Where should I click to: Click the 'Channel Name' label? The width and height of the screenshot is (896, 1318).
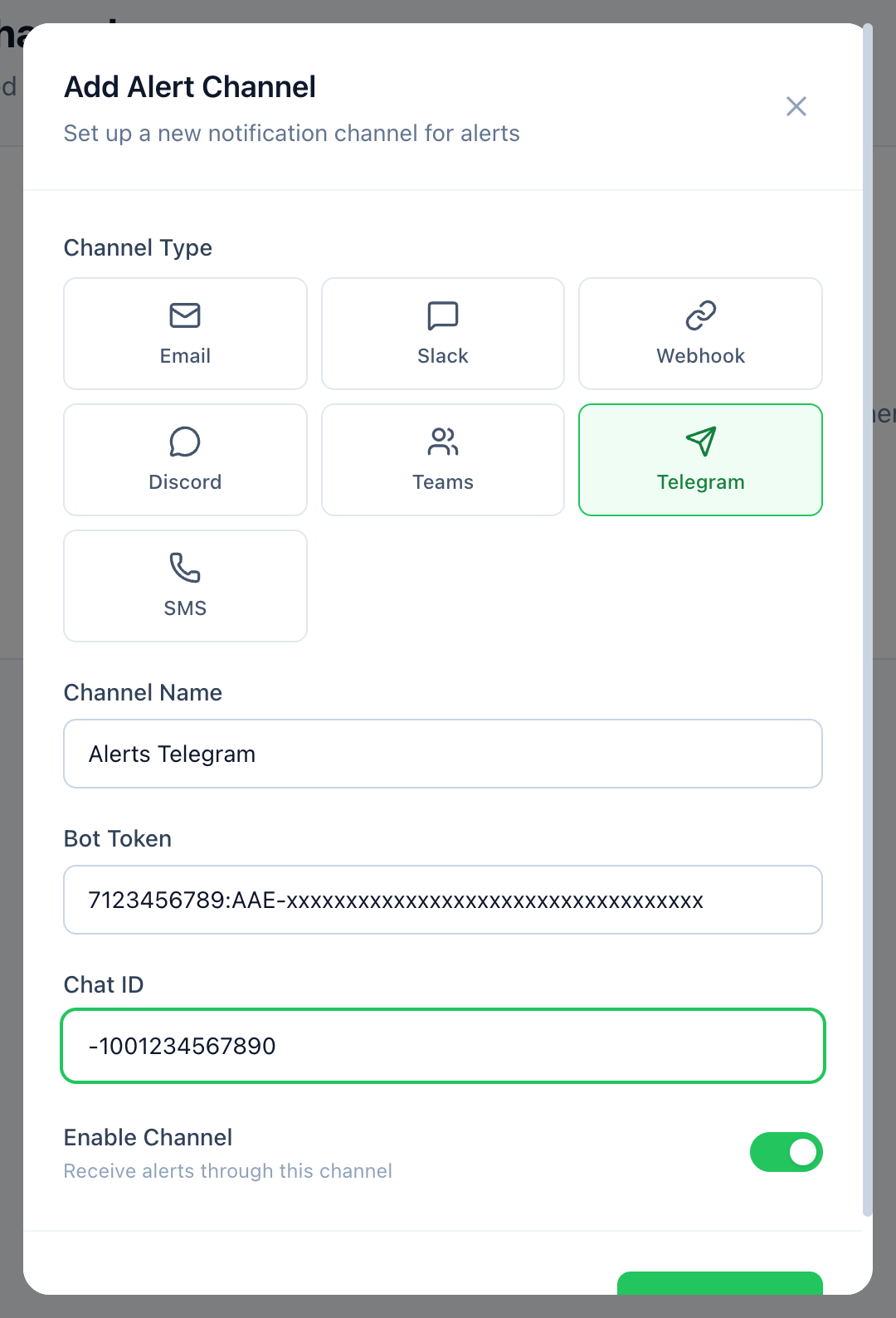tap(143, 692)
